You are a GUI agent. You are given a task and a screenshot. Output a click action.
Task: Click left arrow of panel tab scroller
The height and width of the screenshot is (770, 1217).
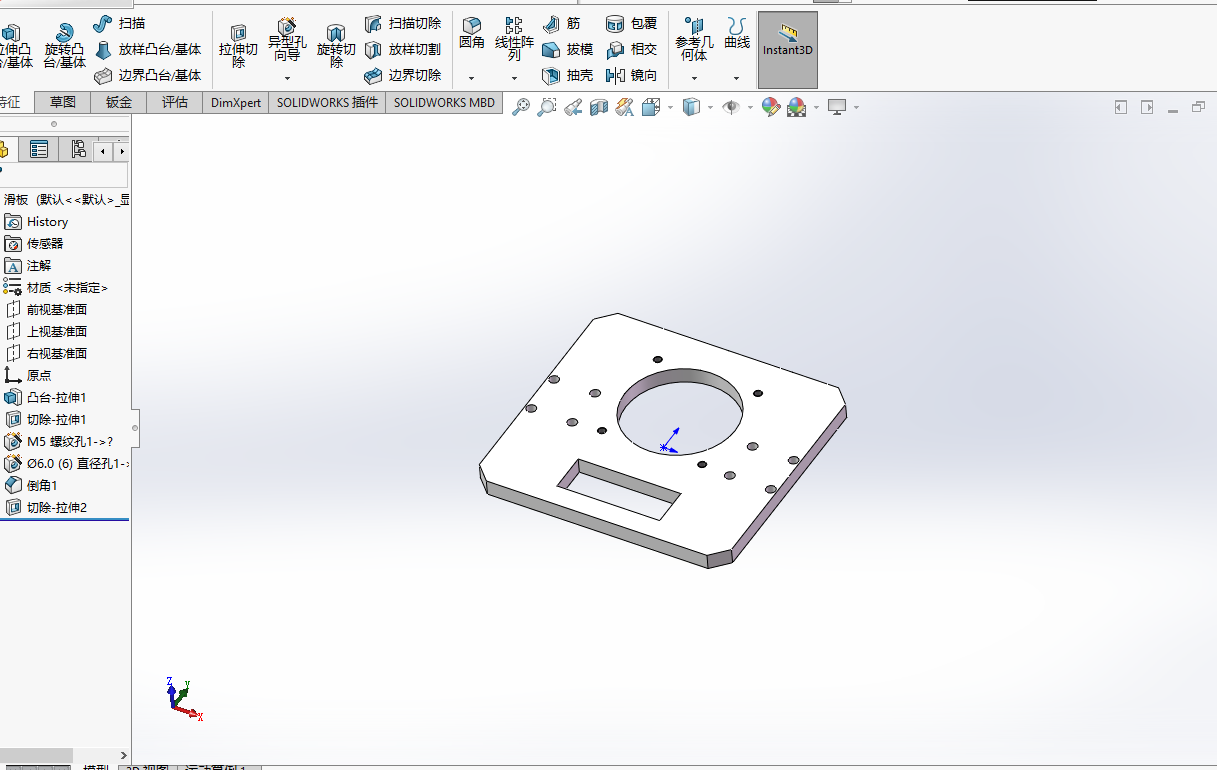click(103, 151)
